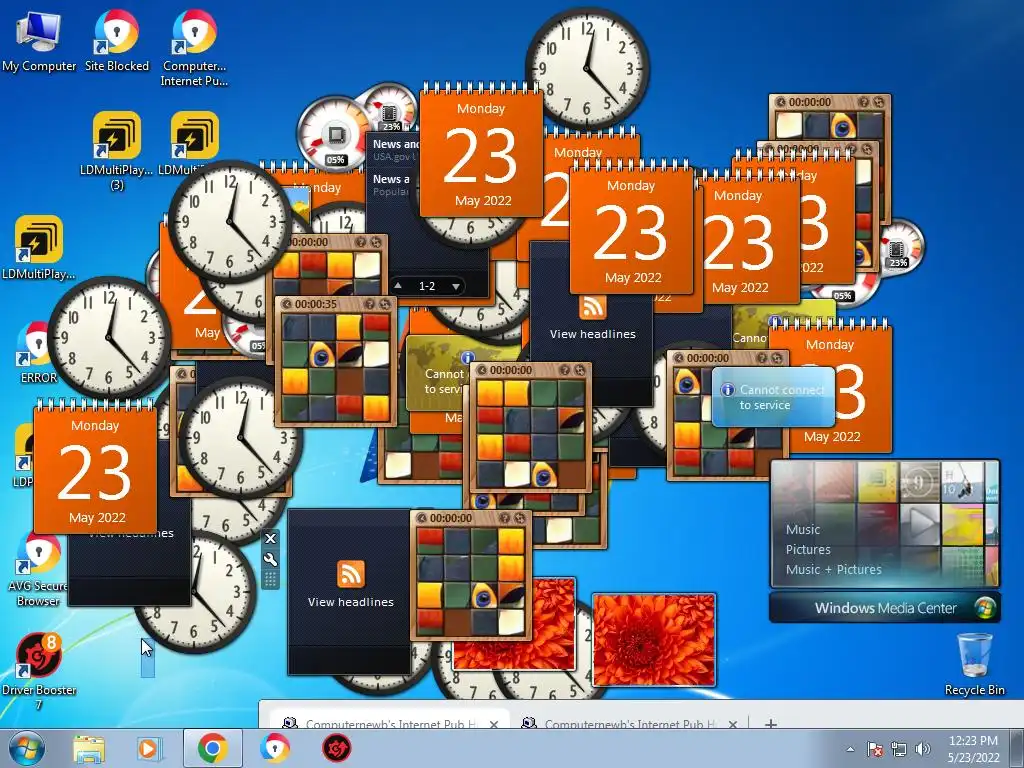
Task: Open the My Computer desktop icon
Action: click(39, 40)
